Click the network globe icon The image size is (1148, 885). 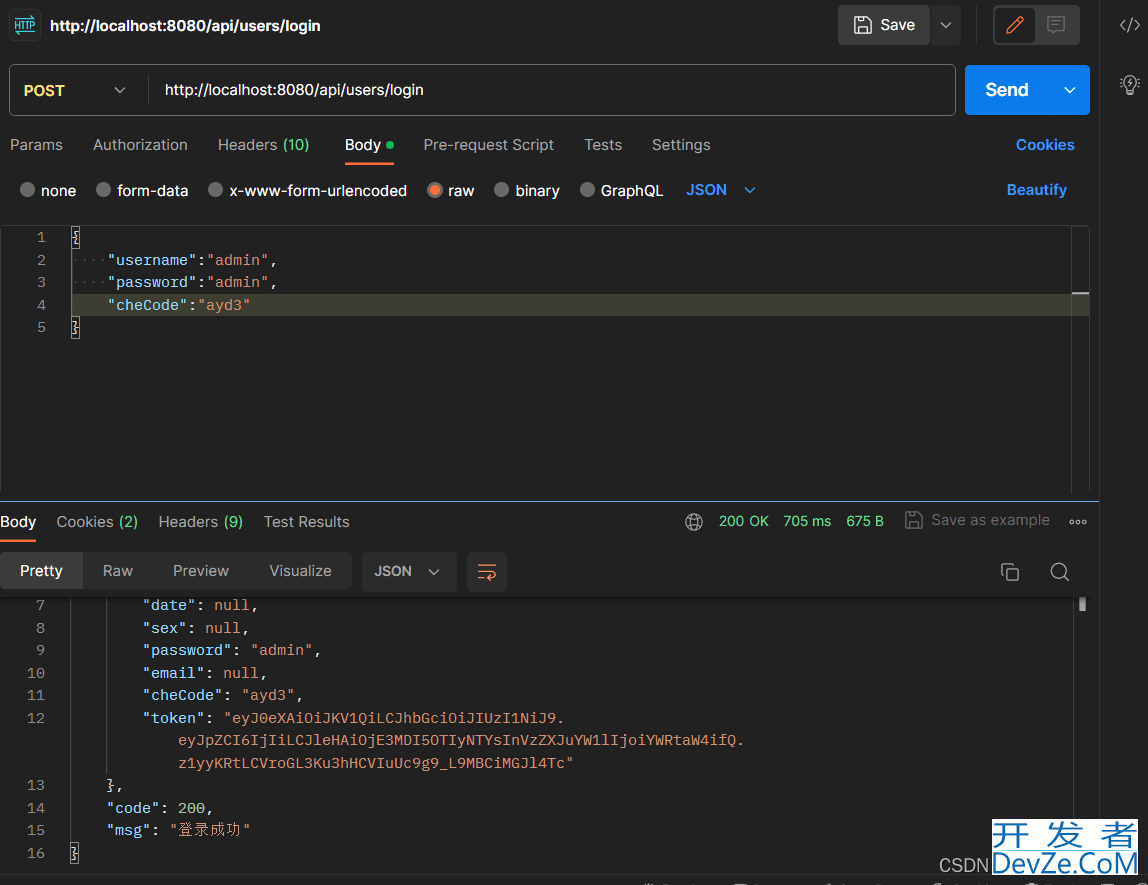point(693,521)
